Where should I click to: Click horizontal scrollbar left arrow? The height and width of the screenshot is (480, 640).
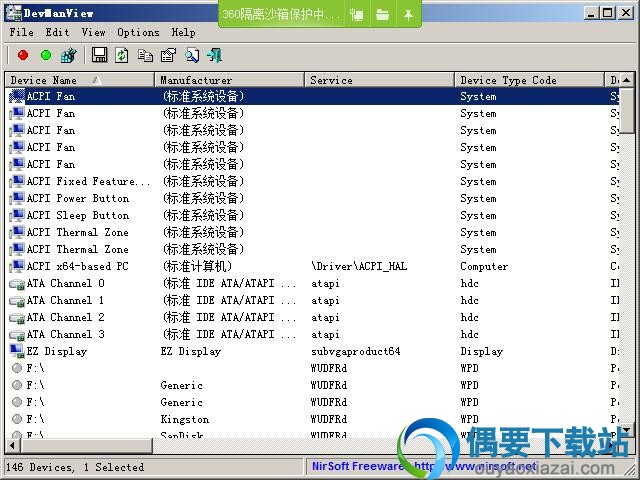[x=13, y=445]
